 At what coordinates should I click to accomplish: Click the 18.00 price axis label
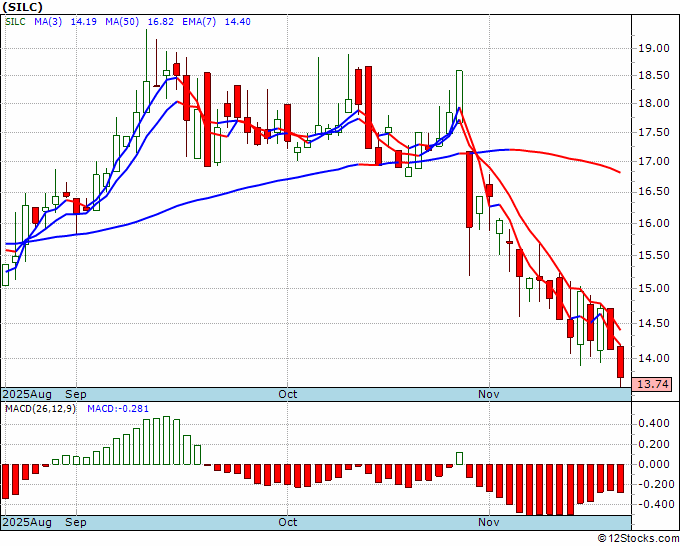tap(654, 103)
